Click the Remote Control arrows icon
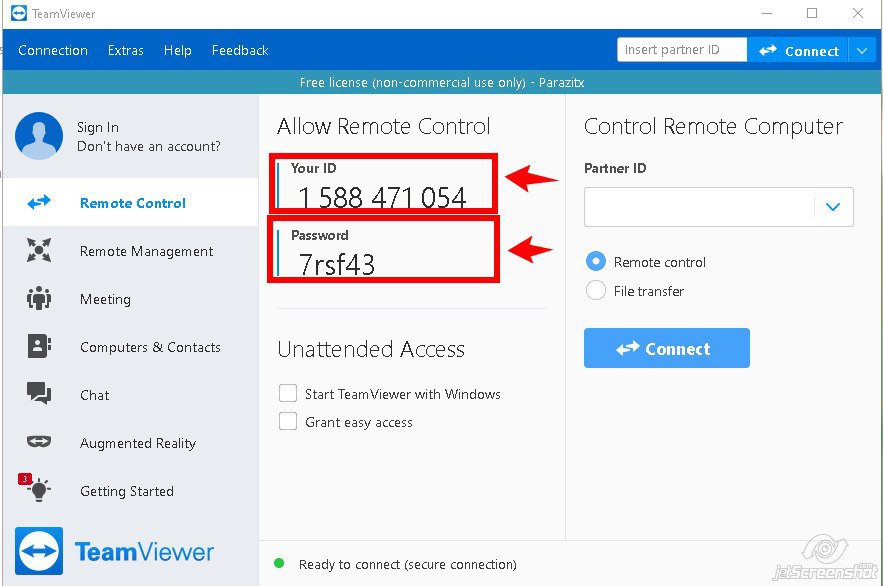This screenshot has width=883, height=586. click(39, 203)
